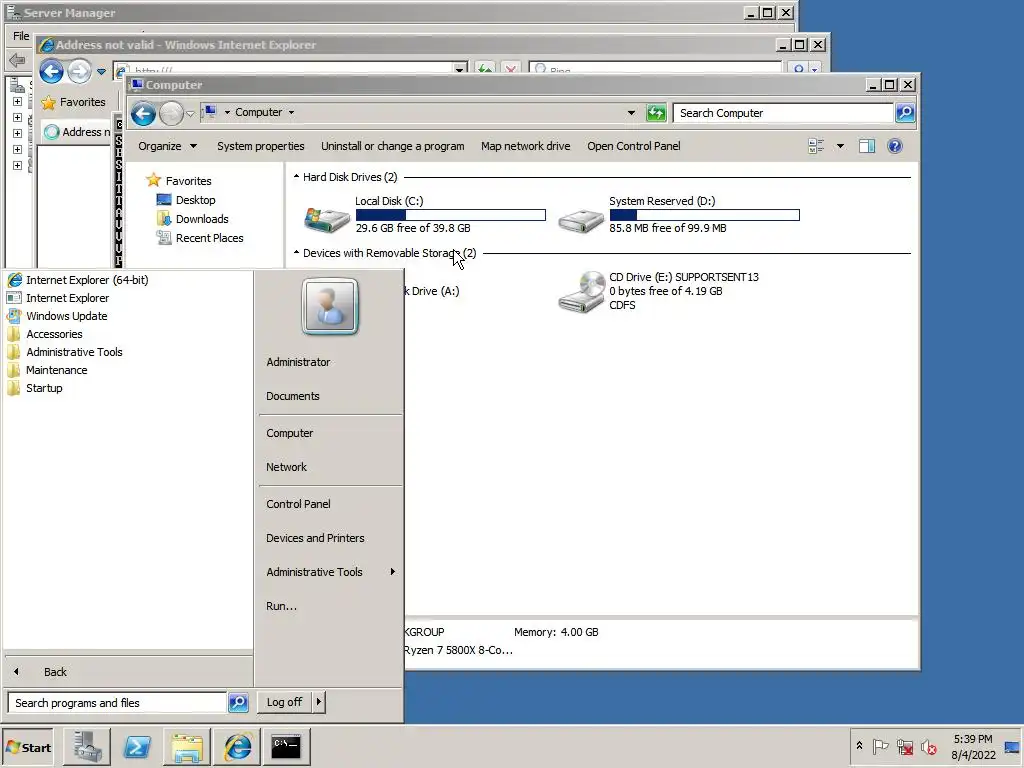The image size is (1024, 768).
Task: Collapse Devices with Removable Storage group
Action: pos(296,253)
